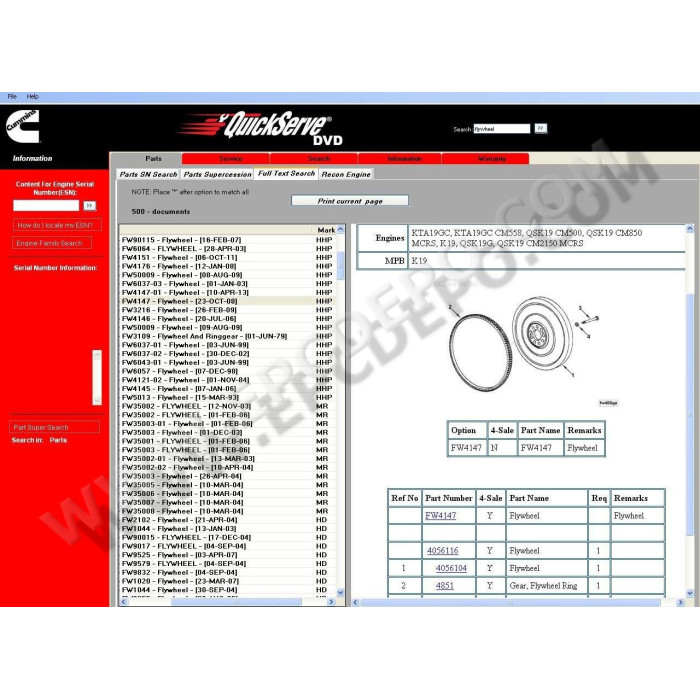Viewport: 700px width, 700px height.
Task: Select row FW90015 - FLYWHEEL - [17-DEC-04]
Action: pyautogui.click(x=228, y=538)
